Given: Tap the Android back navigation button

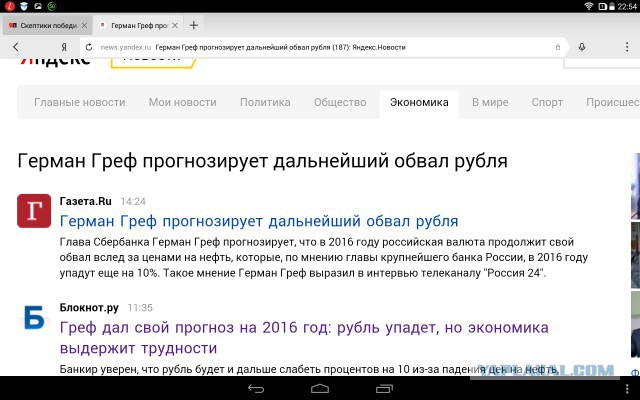Looking at the screenshot, I should tap(256, 389).
